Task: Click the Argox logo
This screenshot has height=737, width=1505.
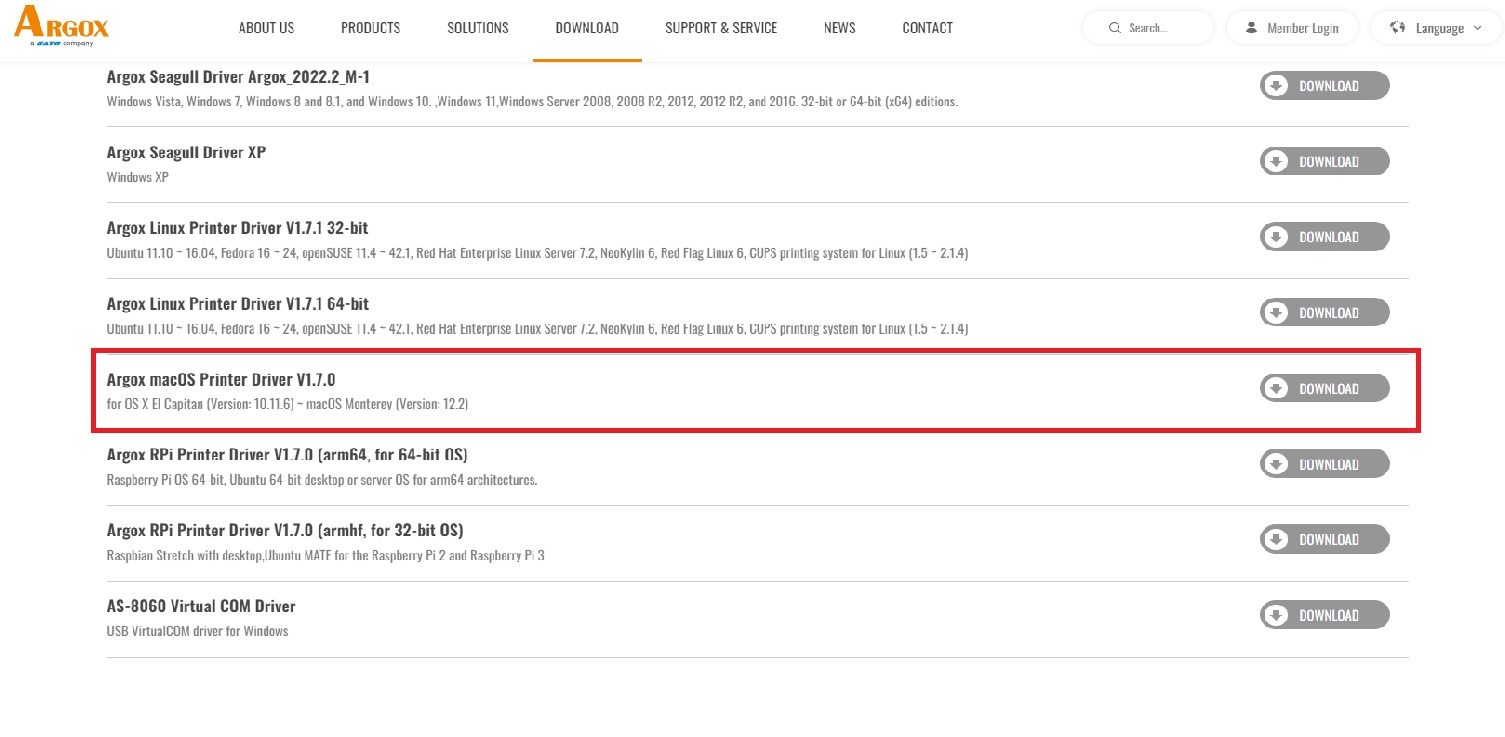Action: click(x=61, y=26)
